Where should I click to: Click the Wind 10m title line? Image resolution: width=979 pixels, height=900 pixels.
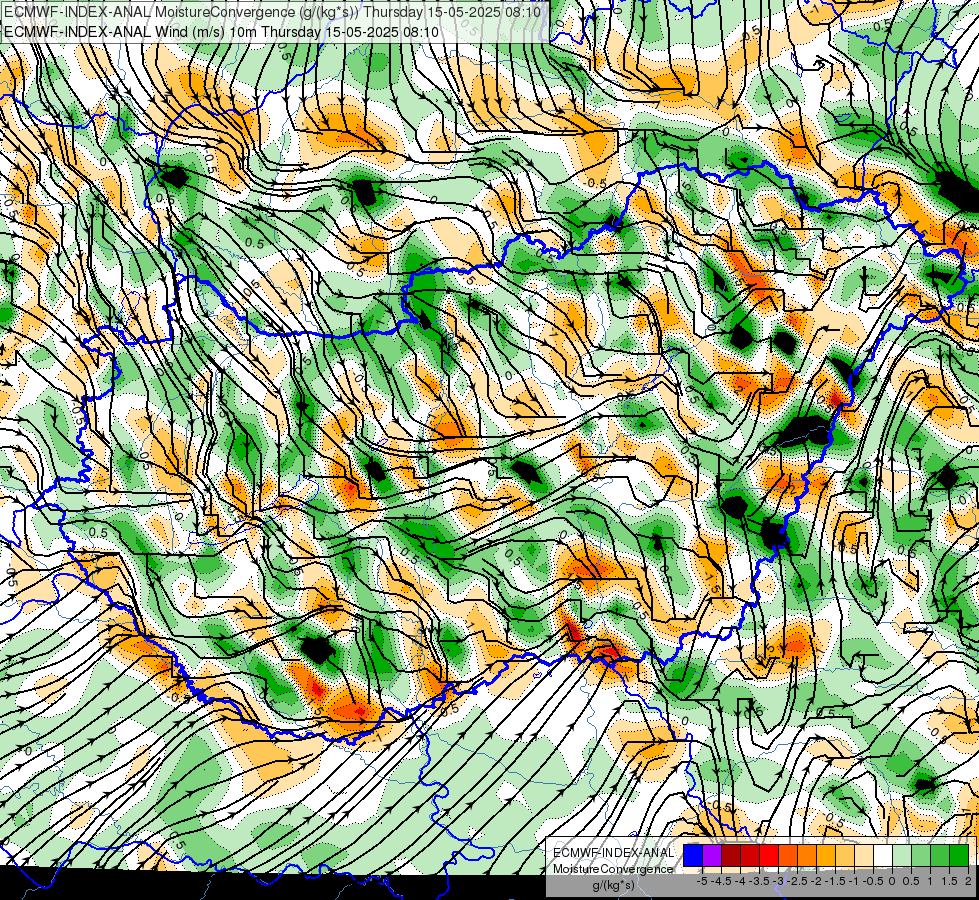tap(221, 32)
